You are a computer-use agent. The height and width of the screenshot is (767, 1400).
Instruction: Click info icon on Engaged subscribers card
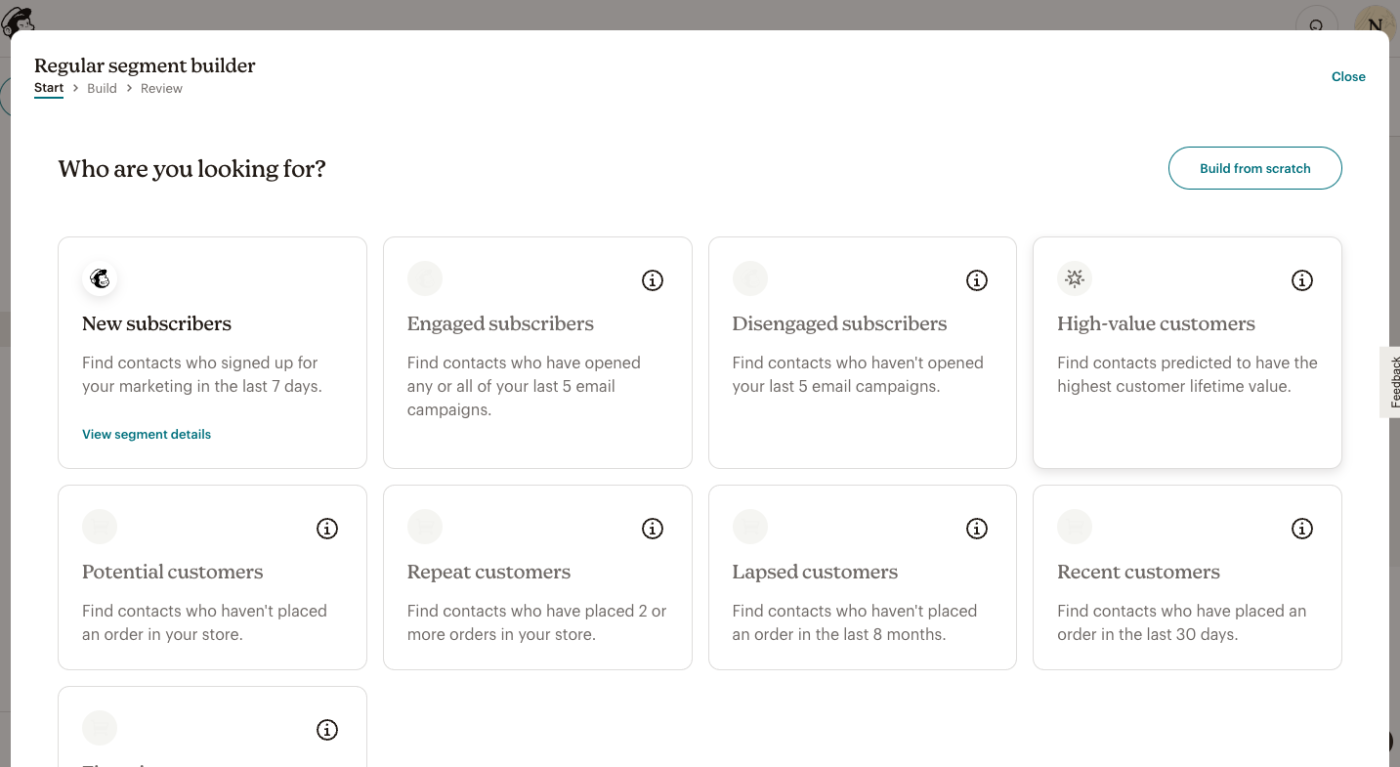coord(652,281)
